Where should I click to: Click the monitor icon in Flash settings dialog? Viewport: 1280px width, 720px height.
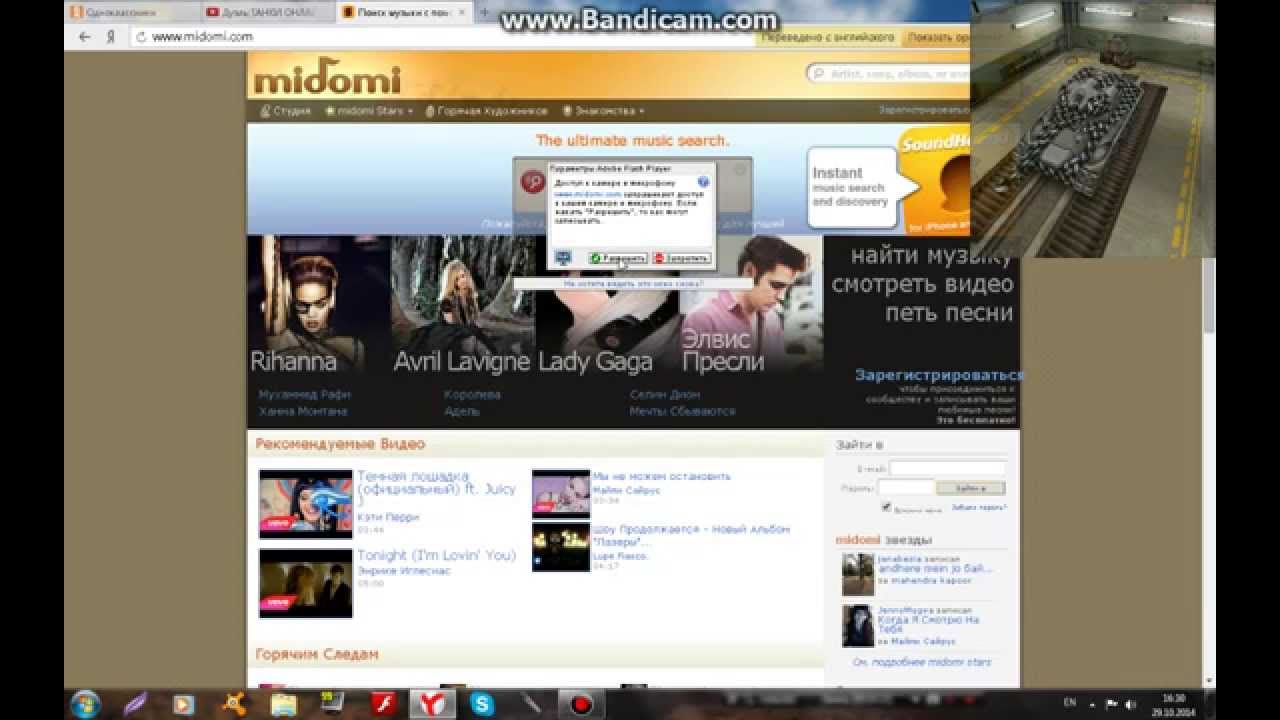[x=563, y=258]
